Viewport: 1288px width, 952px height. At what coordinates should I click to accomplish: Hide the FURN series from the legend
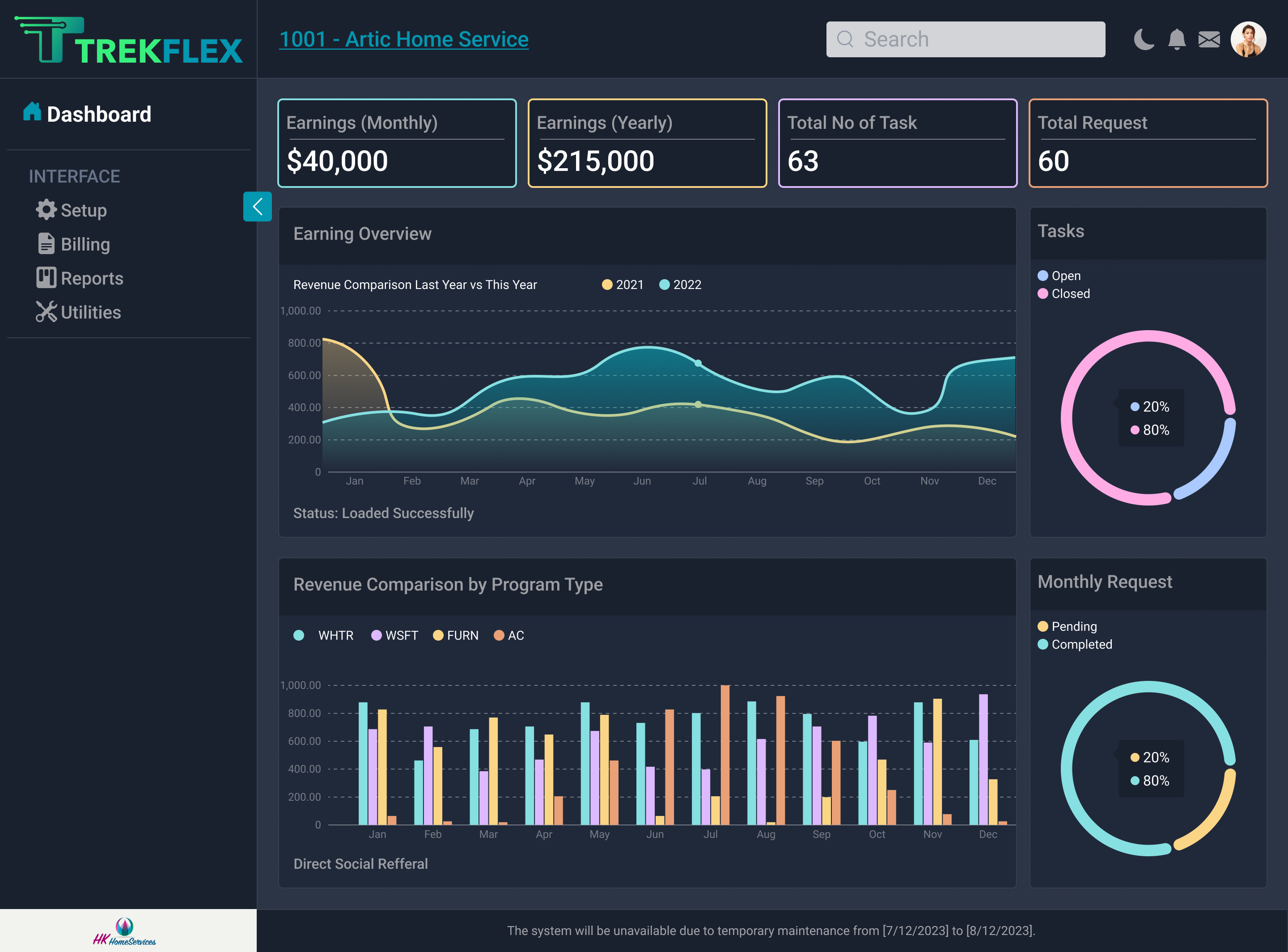[x=456, y=635]
